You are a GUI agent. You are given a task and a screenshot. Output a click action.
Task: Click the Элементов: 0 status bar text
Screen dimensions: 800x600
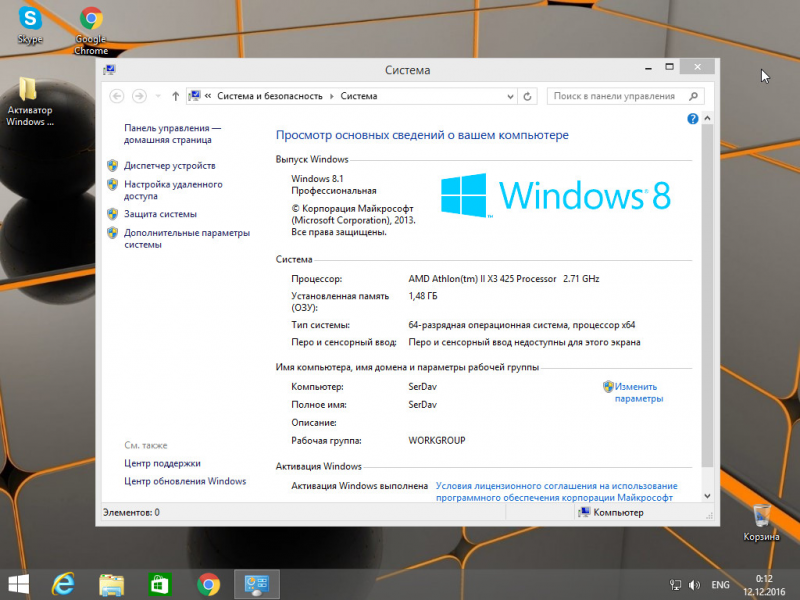131,512
